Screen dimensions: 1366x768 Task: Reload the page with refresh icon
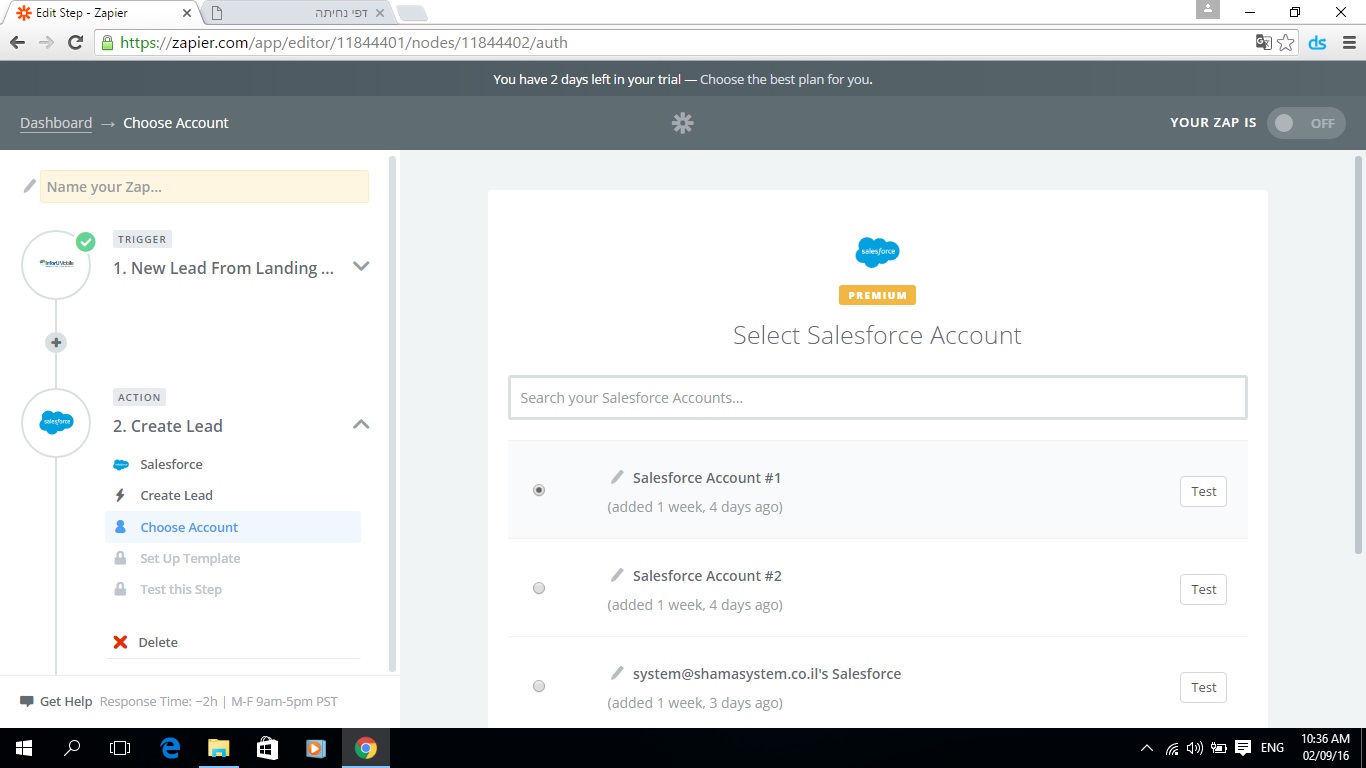75,42
